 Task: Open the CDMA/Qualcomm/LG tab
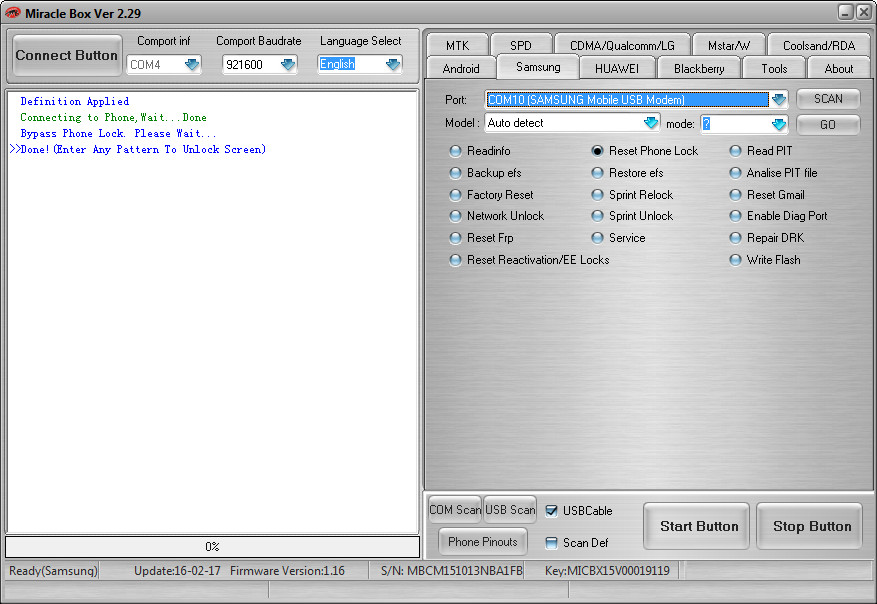622,45
